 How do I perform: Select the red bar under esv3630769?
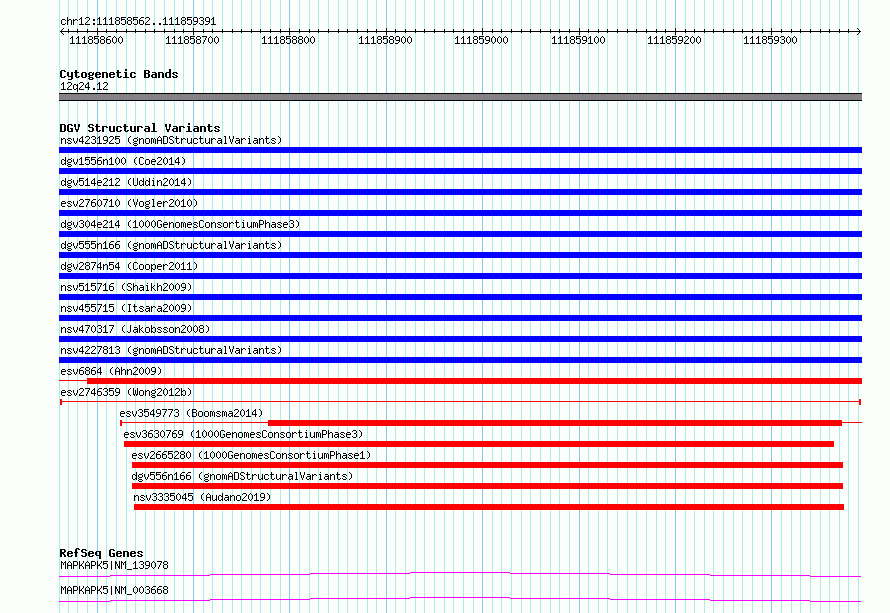tap(478, 444)
